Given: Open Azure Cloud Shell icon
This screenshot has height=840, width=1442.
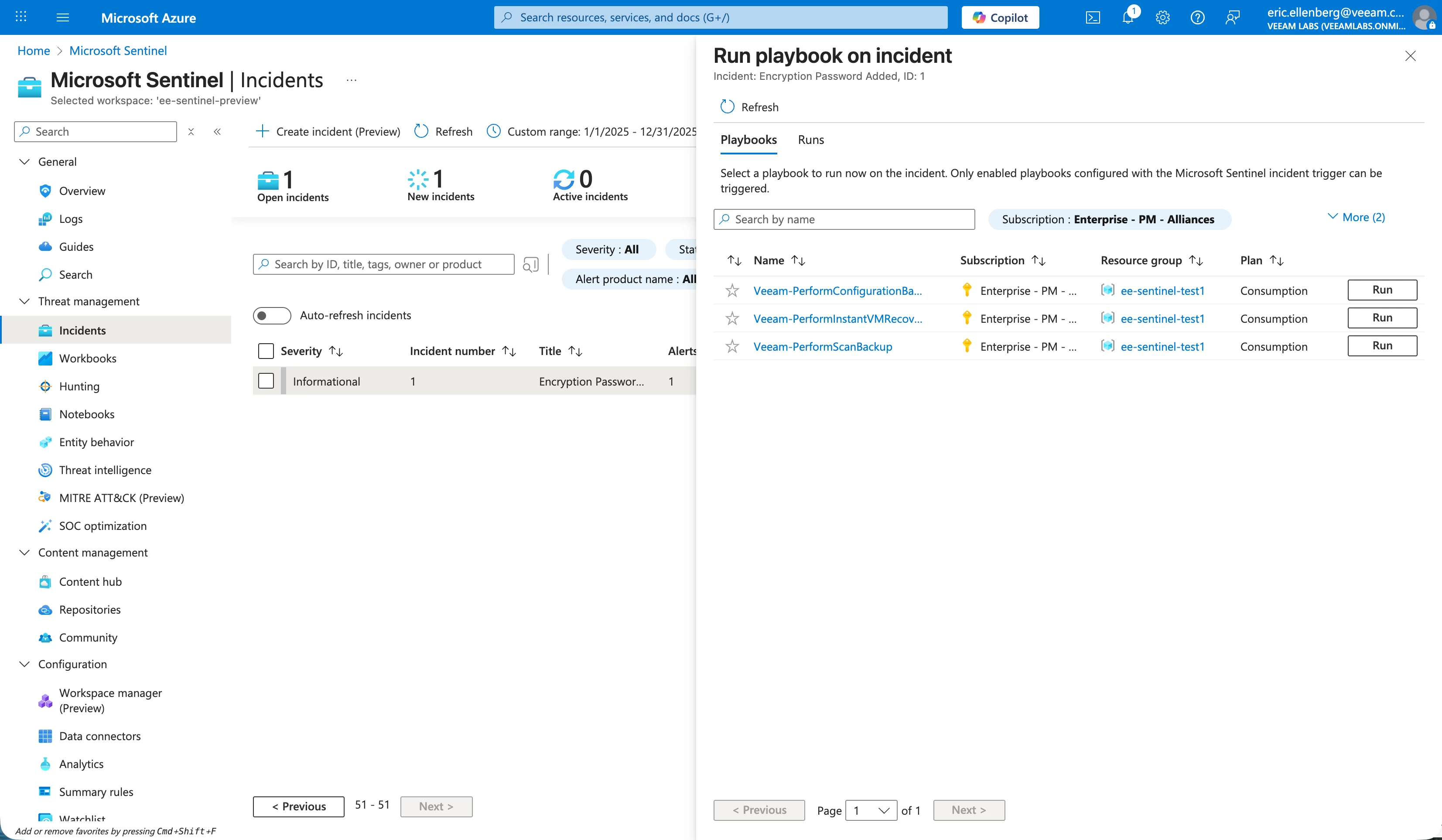Looking at the screenshot, I should click(1092, 18).
